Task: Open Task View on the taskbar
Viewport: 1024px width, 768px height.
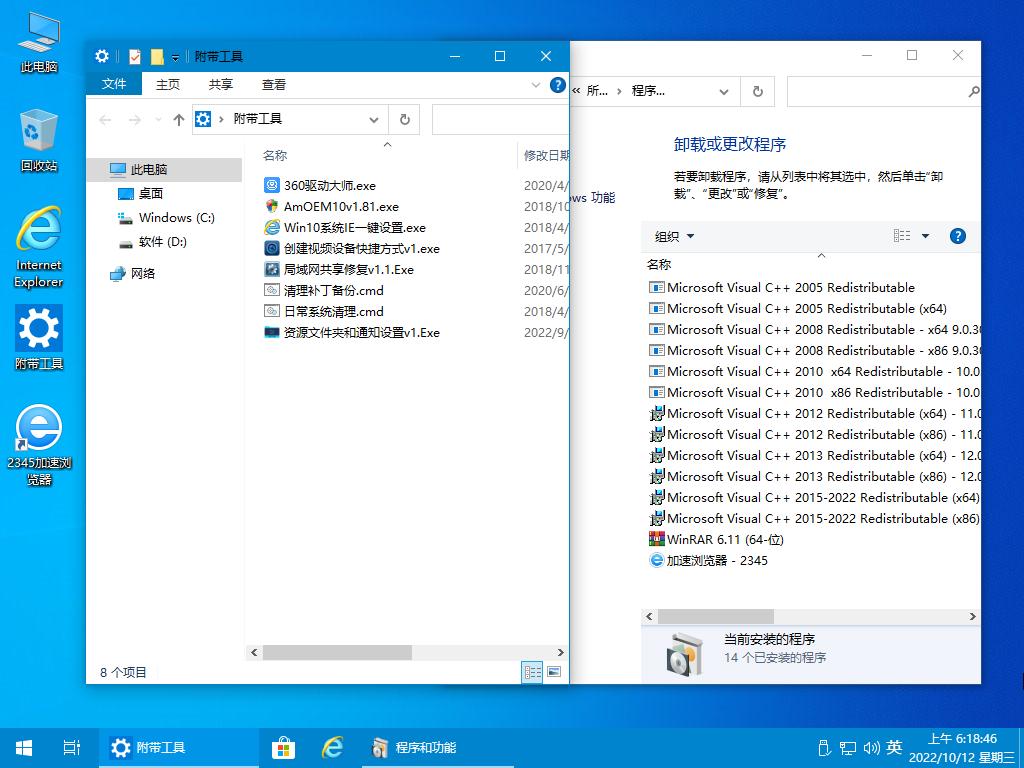Action: 72,748
